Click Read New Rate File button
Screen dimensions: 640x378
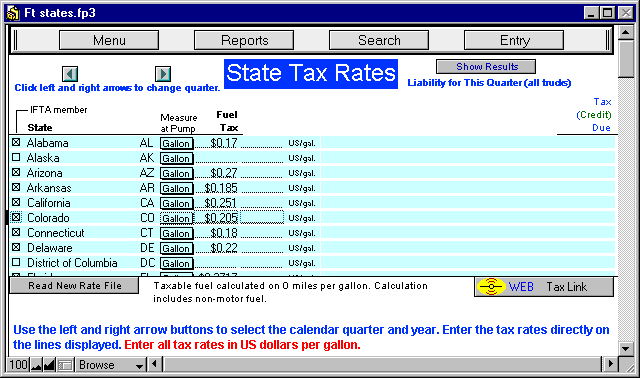(74, 285)
